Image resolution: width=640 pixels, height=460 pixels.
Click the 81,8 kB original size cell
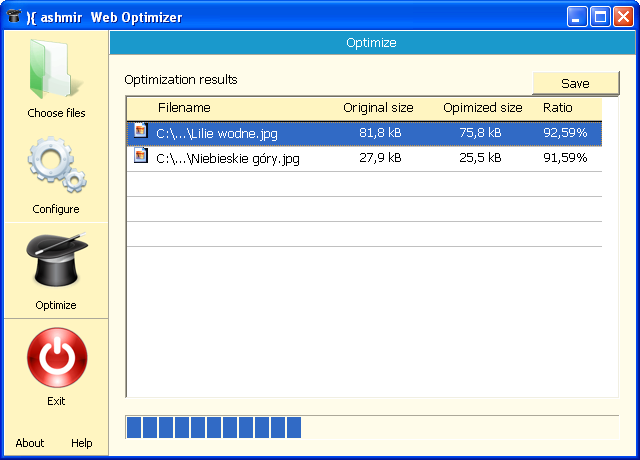coord(380,133)
